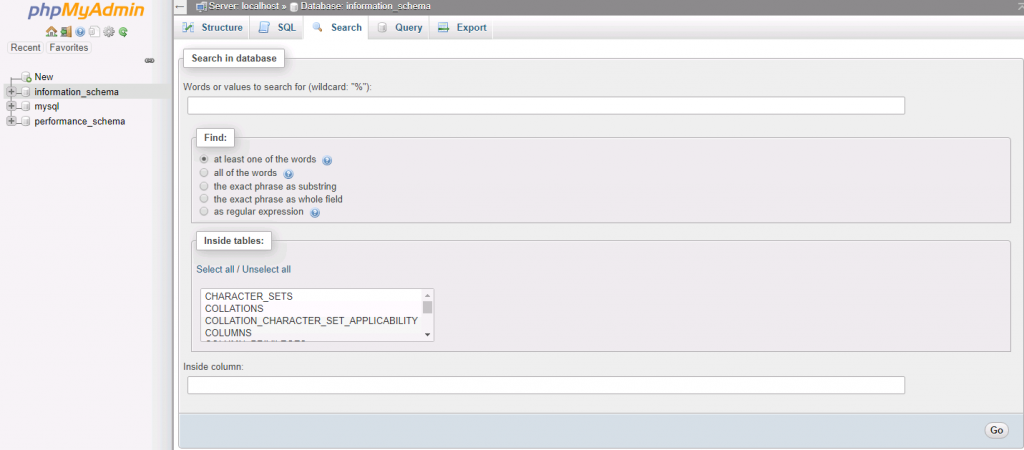The image size is (1024, 450).
Task: Click 'Database: information_schema' breadcrumb link
Action: pyautogui.click(x=365, y=7)
